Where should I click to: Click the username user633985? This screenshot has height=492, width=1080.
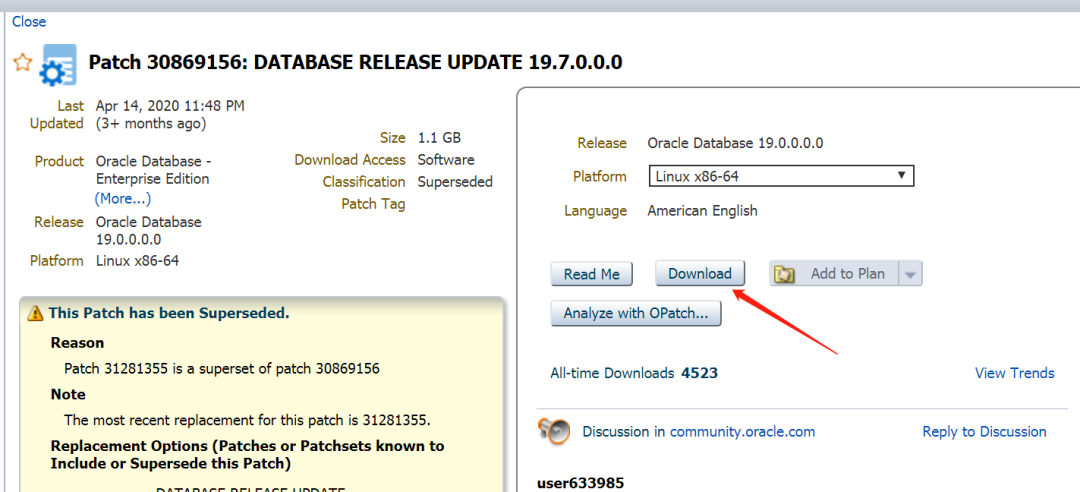pyautogui.click(x=581, y=482)
